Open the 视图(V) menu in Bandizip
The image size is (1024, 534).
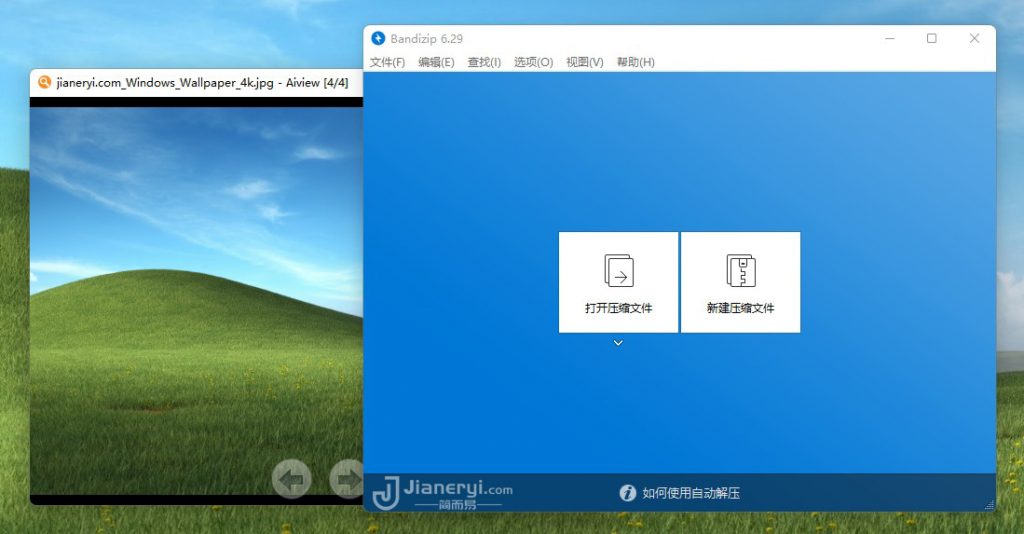tap(584, 62)
